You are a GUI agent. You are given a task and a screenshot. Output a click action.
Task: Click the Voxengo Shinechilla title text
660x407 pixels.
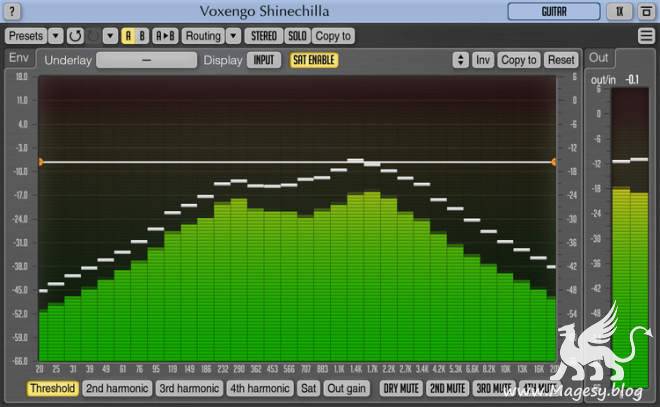(264, 11)
